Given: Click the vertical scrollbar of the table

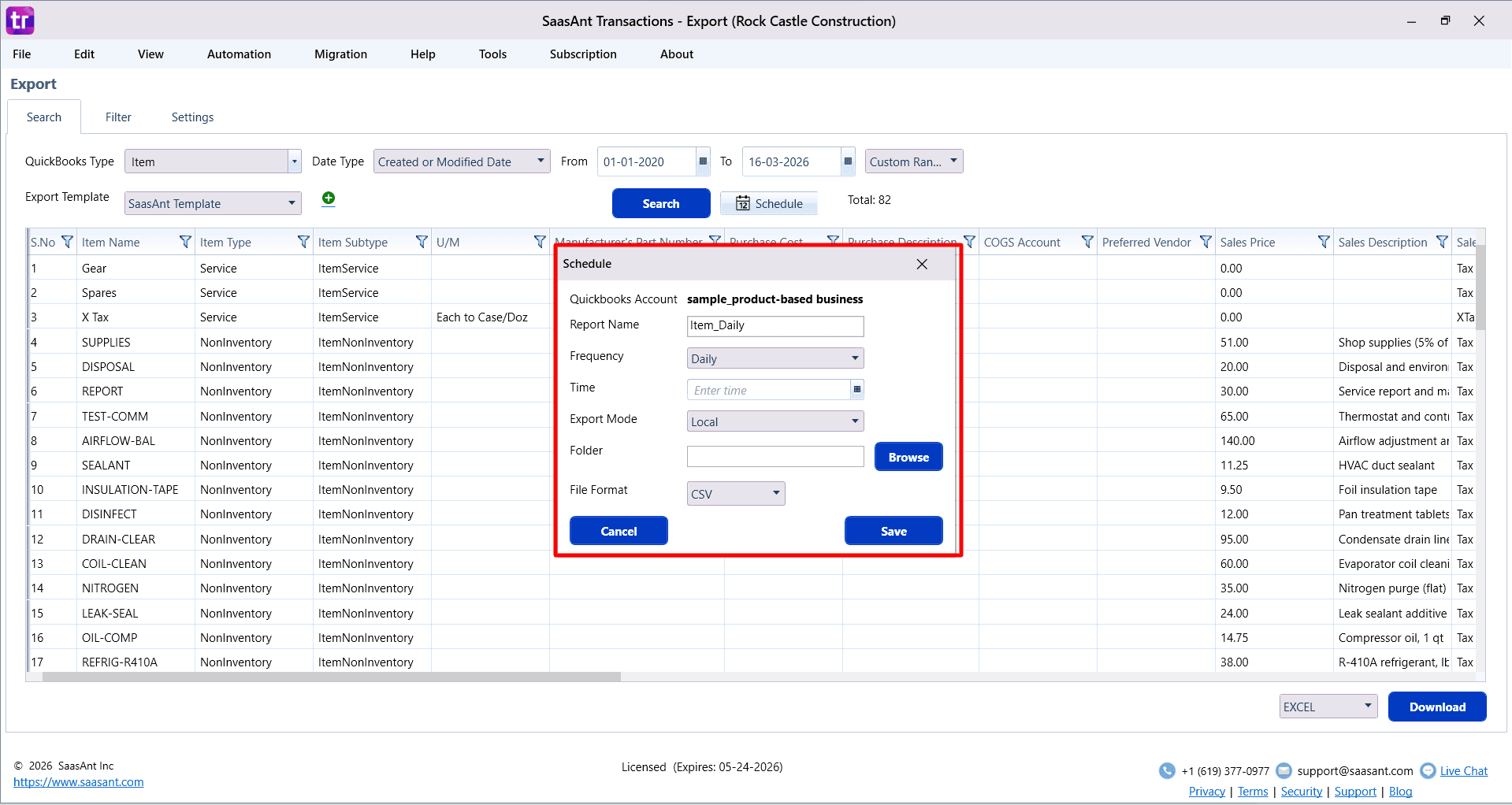Looking at the screenshot, I should [1480, 287].
